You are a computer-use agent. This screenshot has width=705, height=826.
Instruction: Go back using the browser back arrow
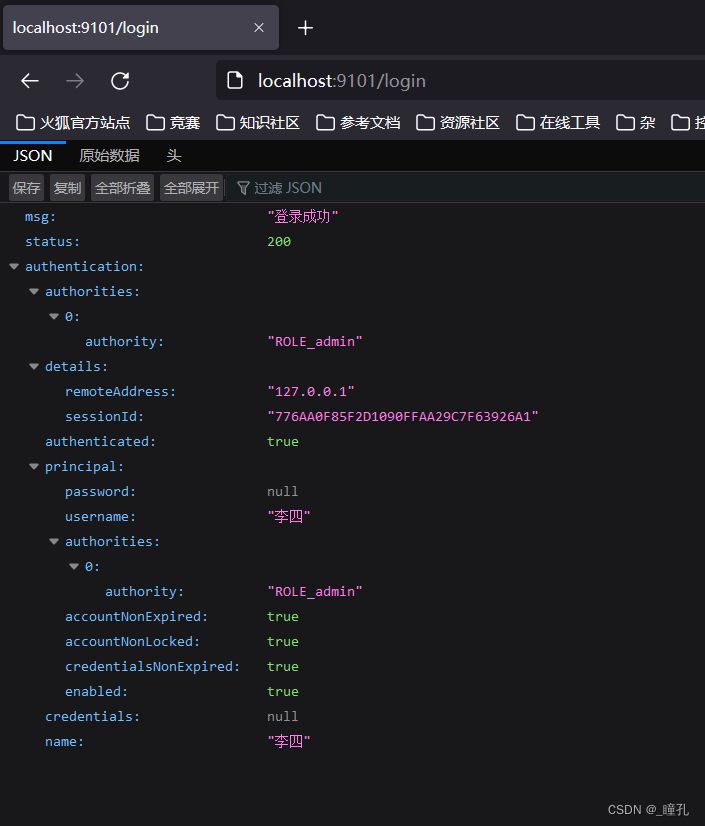tap(30, 81)
